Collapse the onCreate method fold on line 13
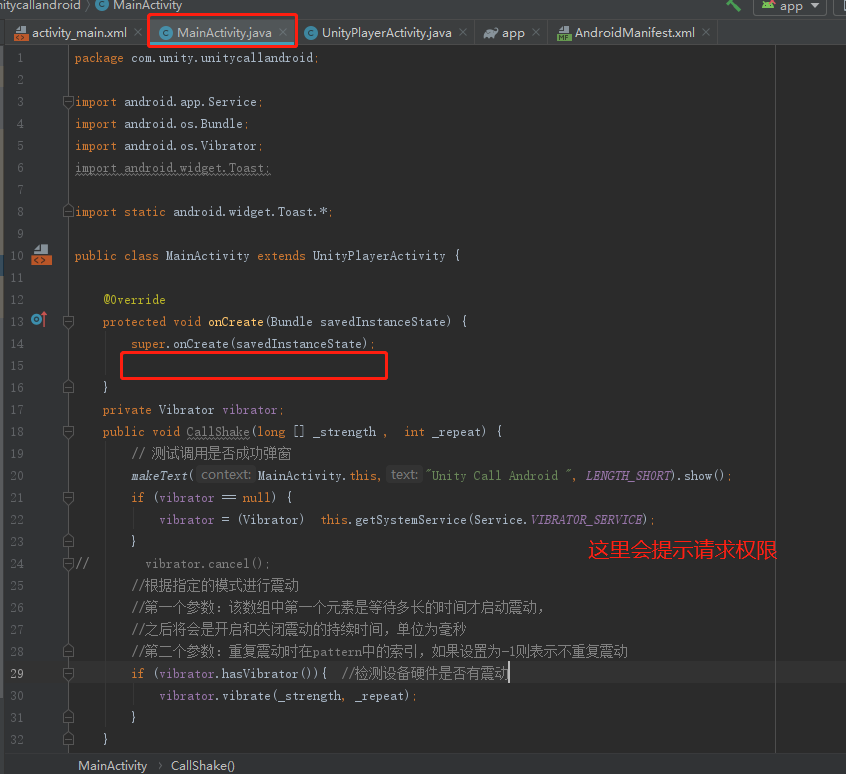This screenshot has width=846, height=774. coord(68,321)
